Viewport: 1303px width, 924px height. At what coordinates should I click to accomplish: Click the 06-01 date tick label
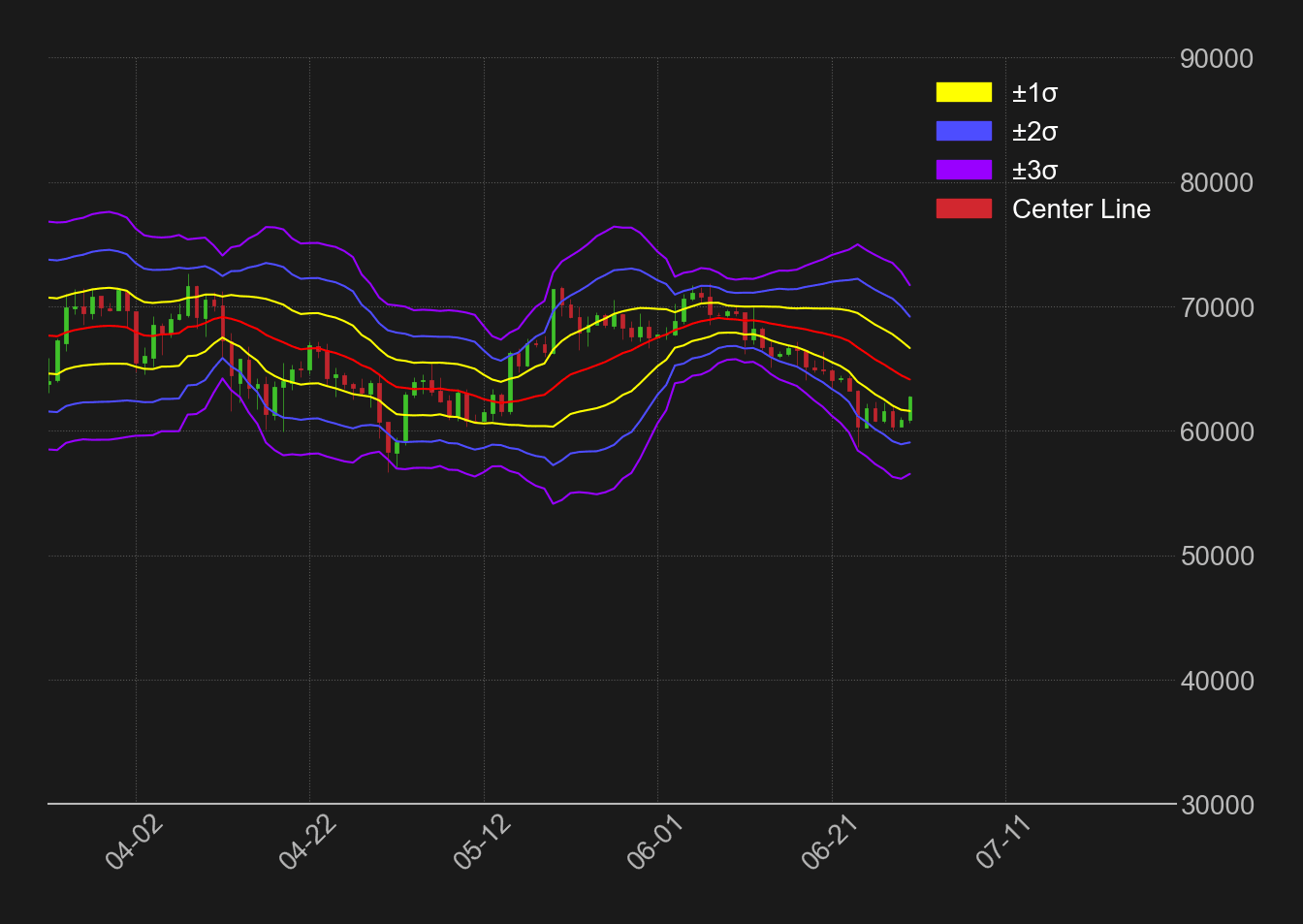click(x=655, y=843)
